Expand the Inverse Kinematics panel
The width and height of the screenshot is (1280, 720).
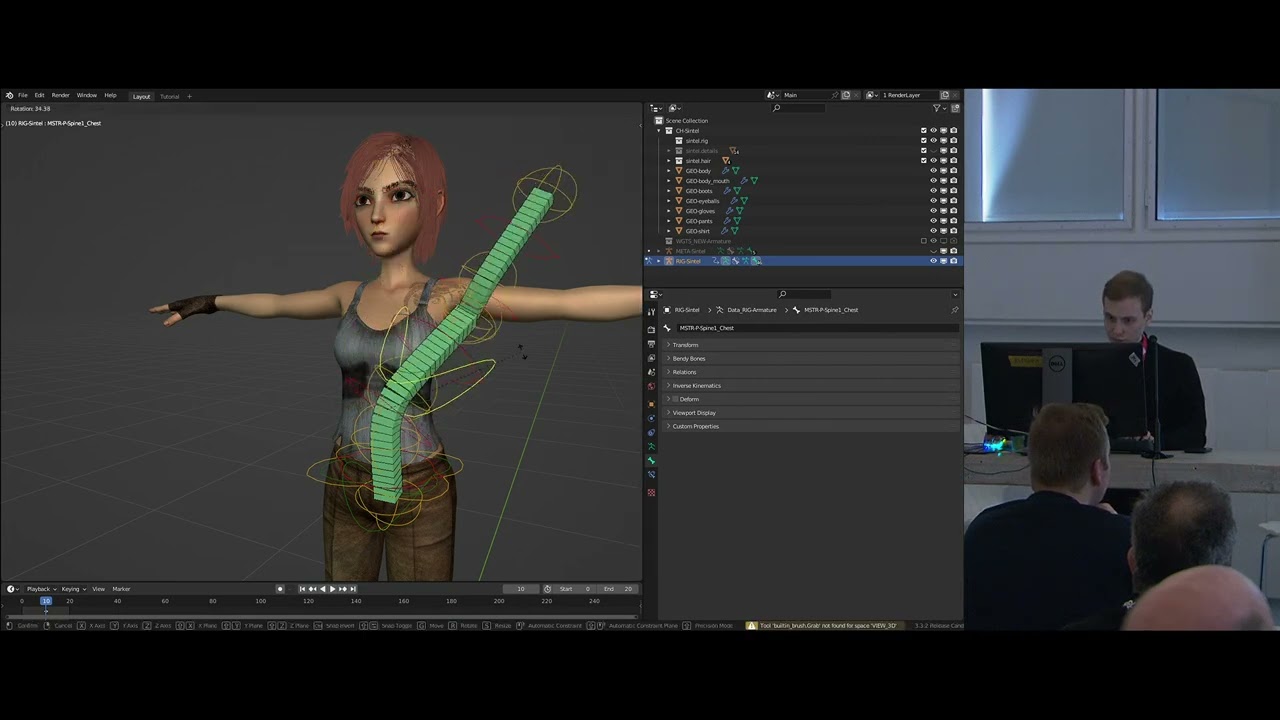[x=810, y=385]
